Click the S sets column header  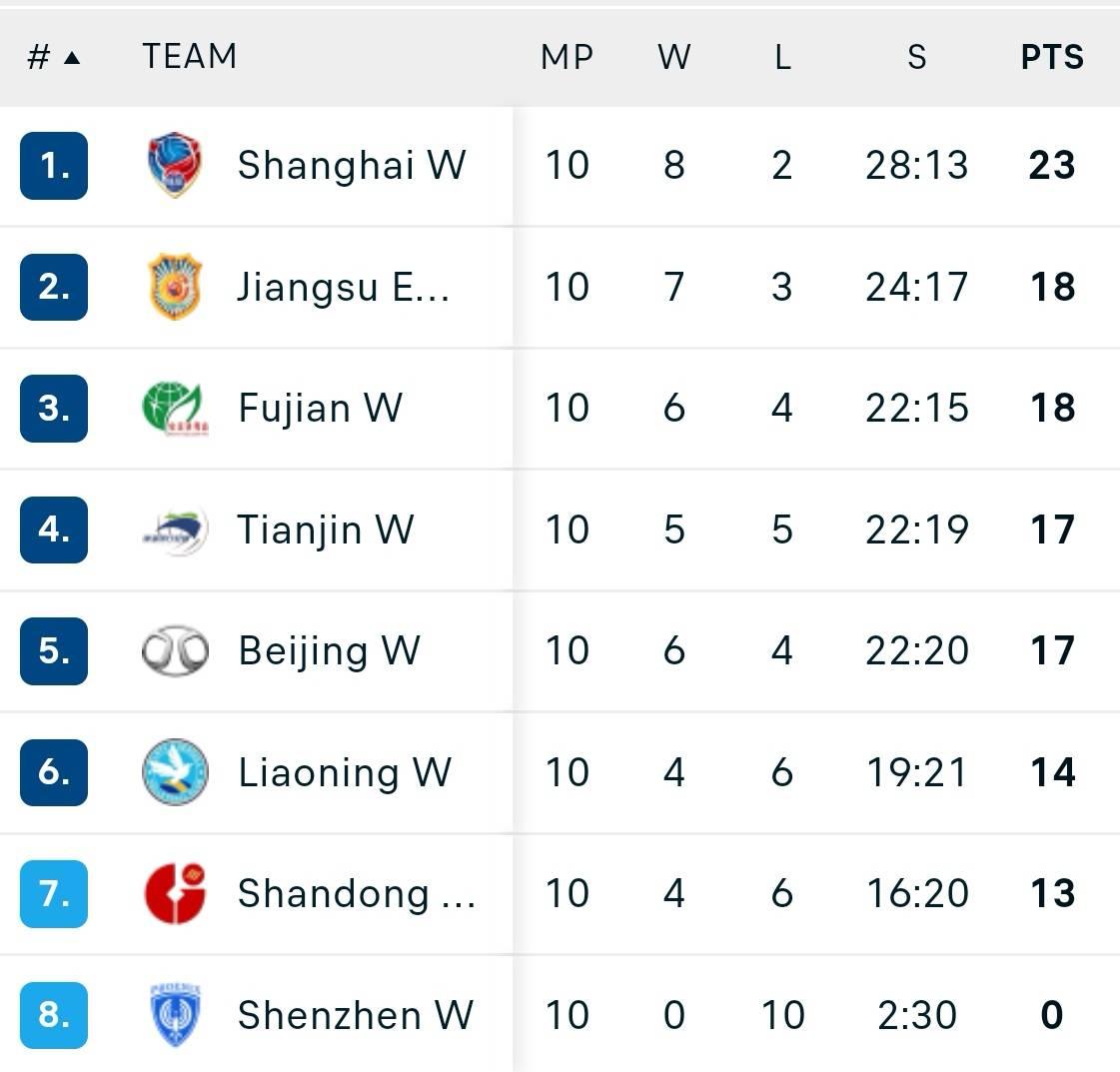[x=917, y=56]
